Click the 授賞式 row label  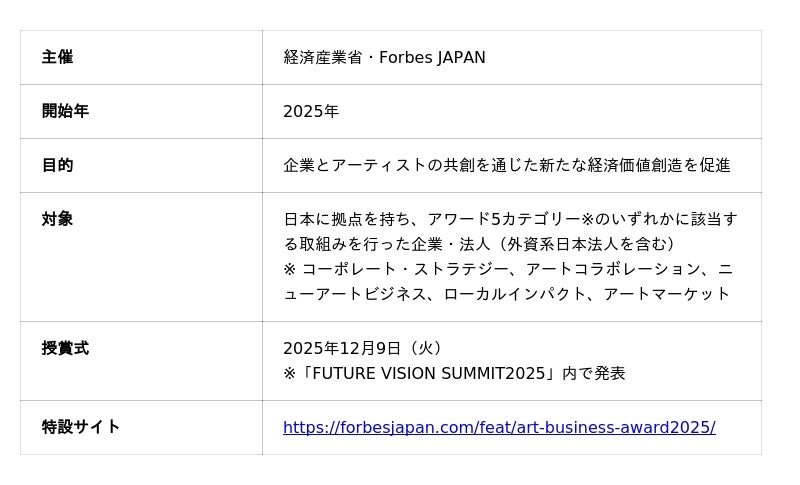pyautogui.click(x=65, y=349)
